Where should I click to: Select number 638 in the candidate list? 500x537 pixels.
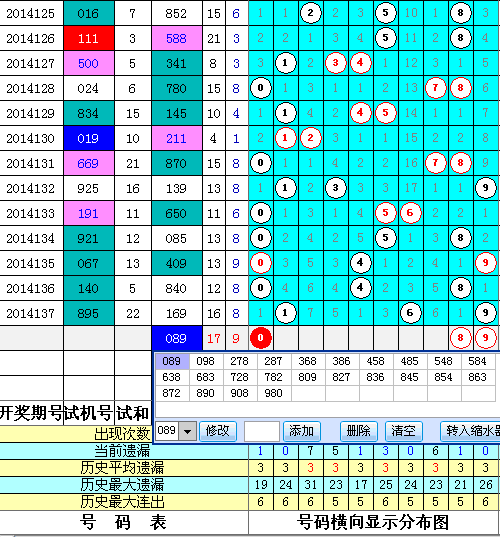[x=172, y=377]
